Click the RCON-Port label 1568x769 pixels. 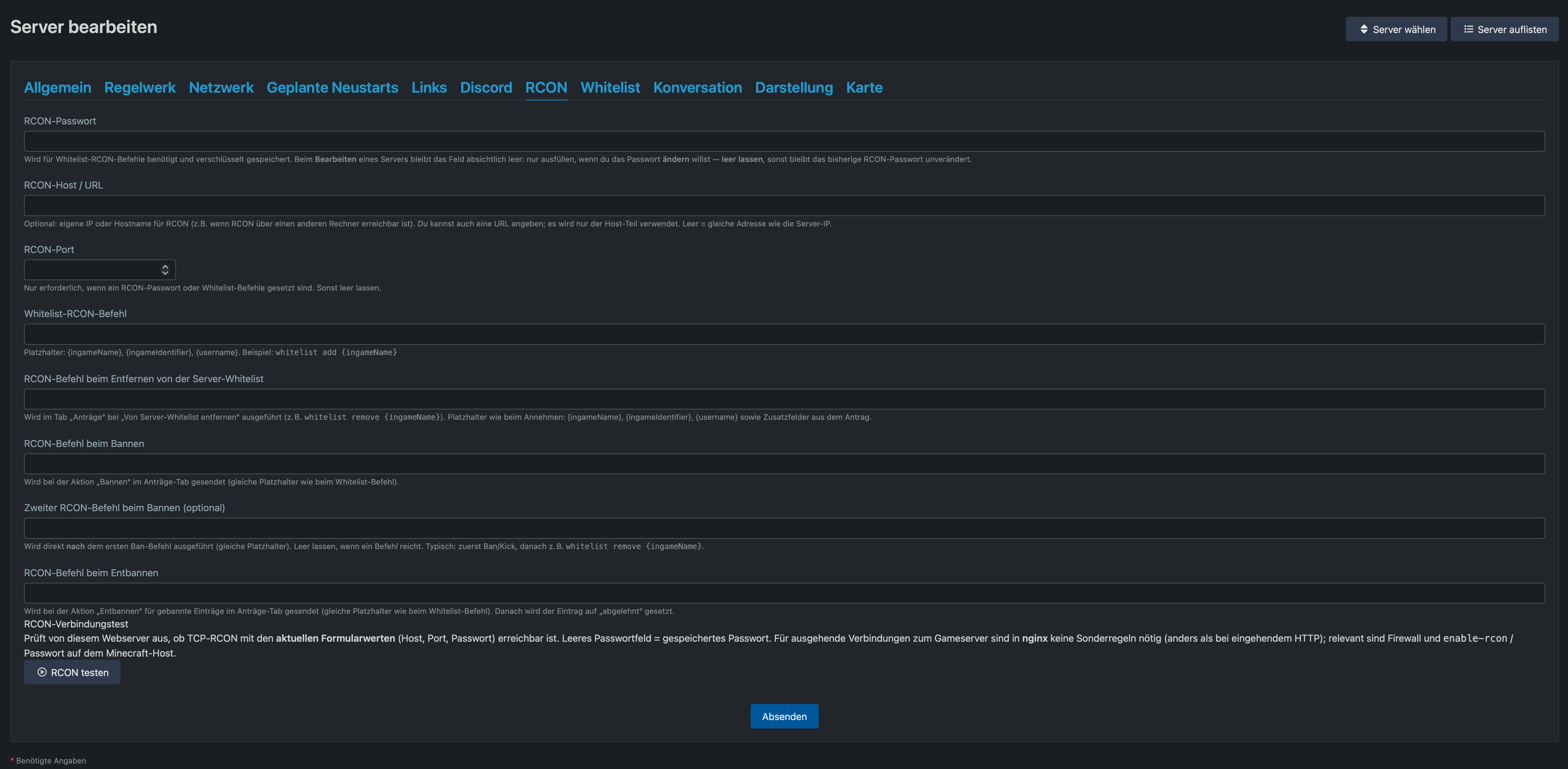pyautogui.click(x=49, y=249)
